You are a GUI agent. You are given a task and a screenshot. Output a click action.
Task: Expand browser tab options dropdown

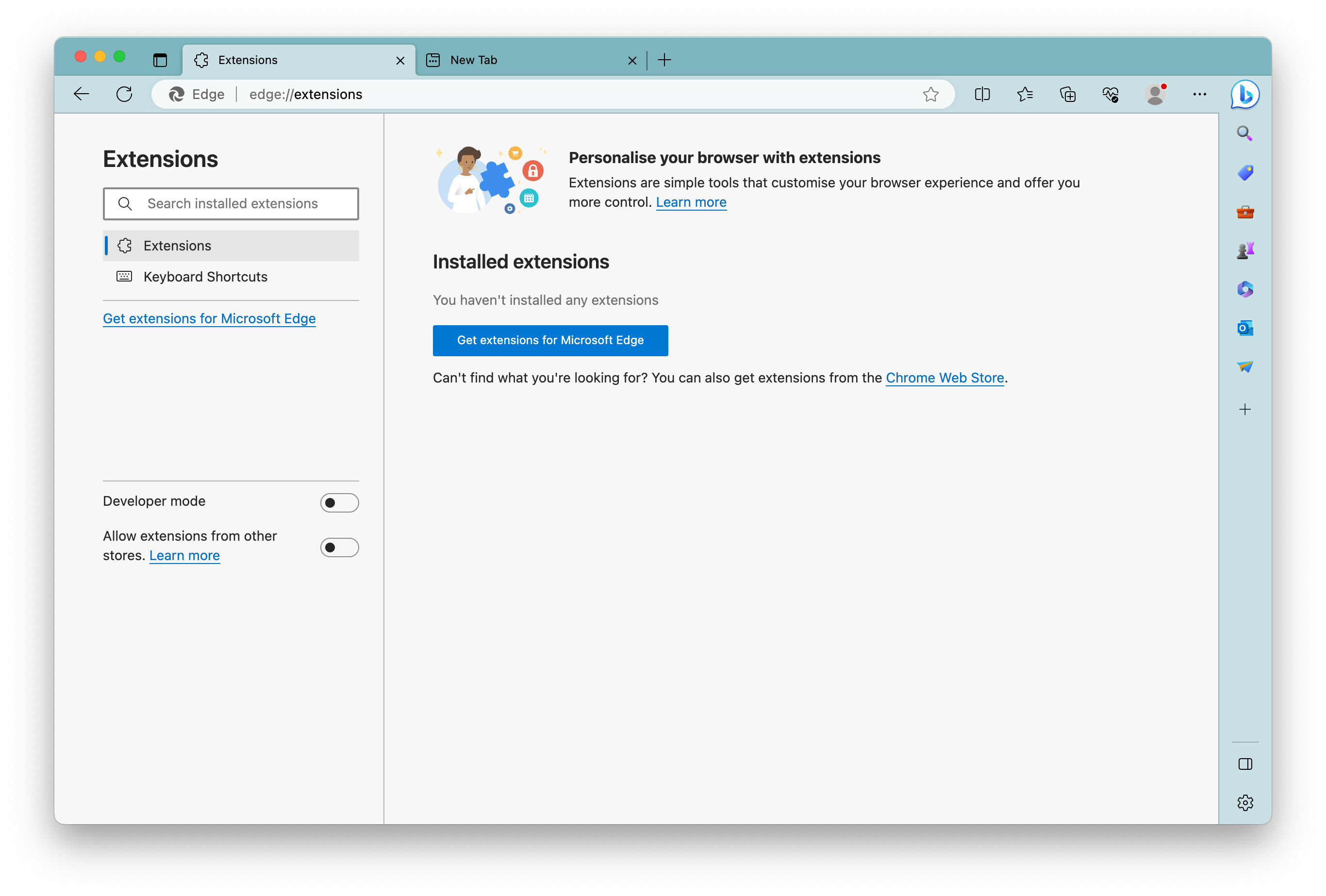coord(160,59)
